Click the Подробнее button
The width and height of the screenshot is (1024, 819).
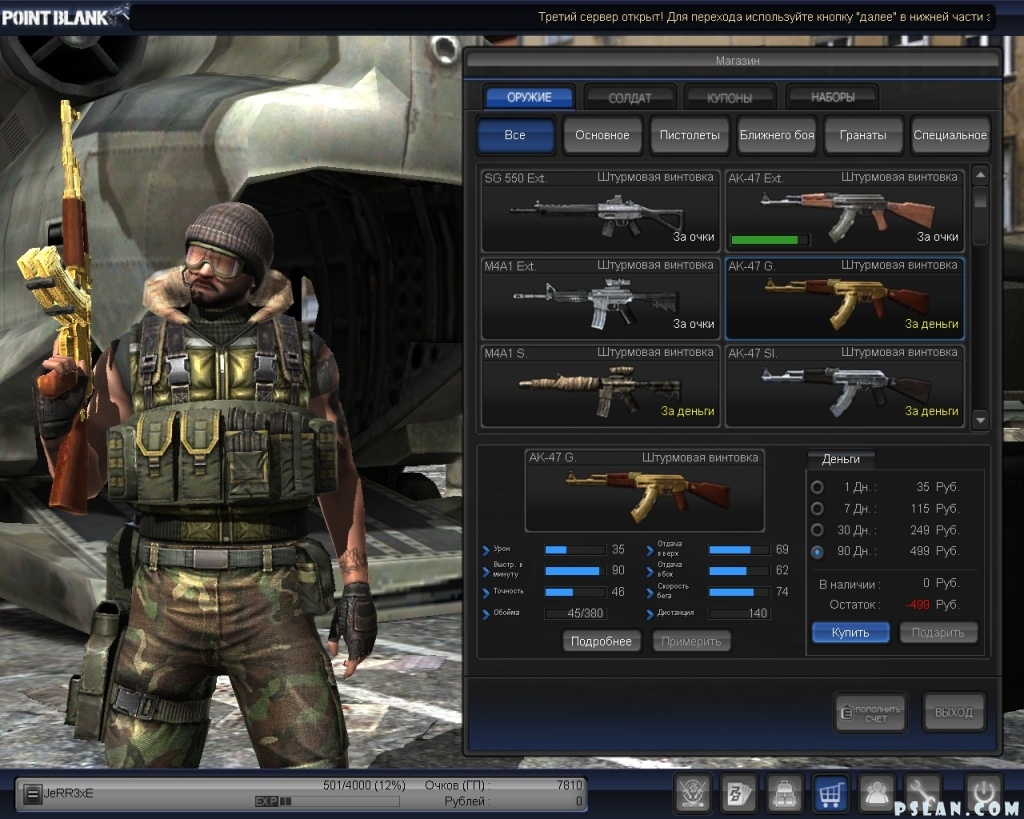pos(601,641)
